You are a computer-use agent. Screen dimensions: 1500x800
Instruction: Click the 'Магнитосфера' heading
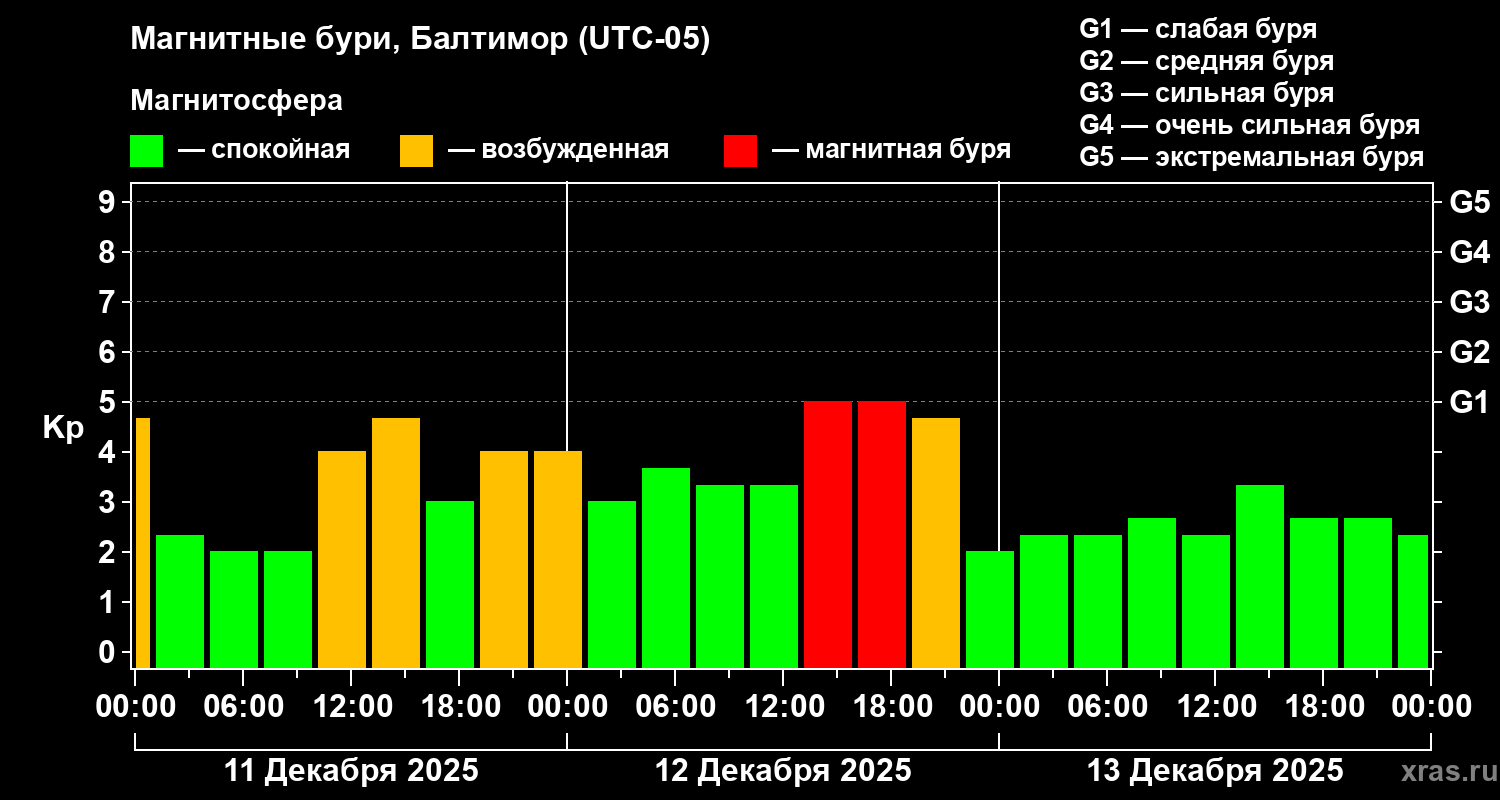pos(236,101)
